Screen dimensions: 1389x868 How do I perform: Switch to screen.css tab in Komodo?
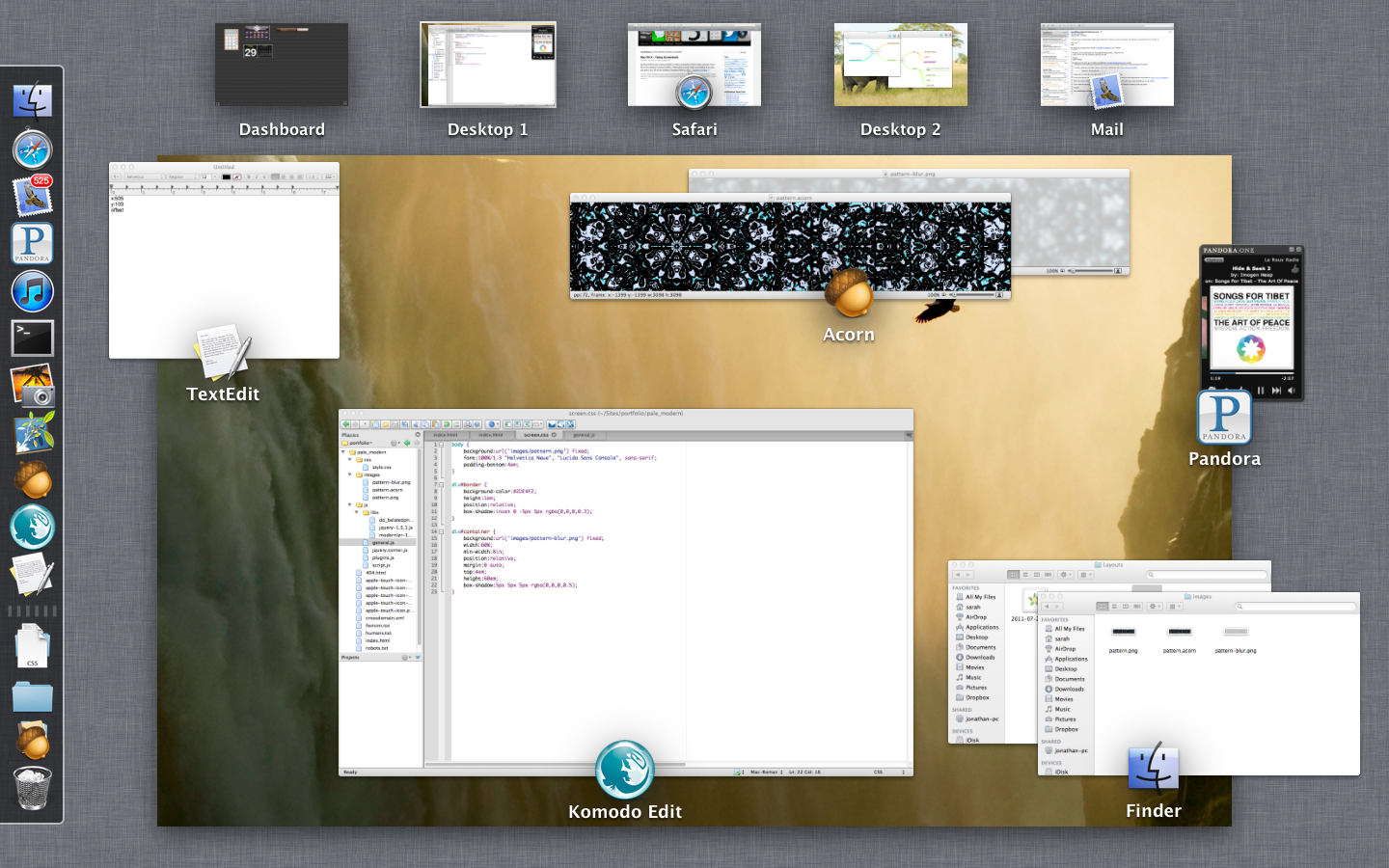click(536, 435)
